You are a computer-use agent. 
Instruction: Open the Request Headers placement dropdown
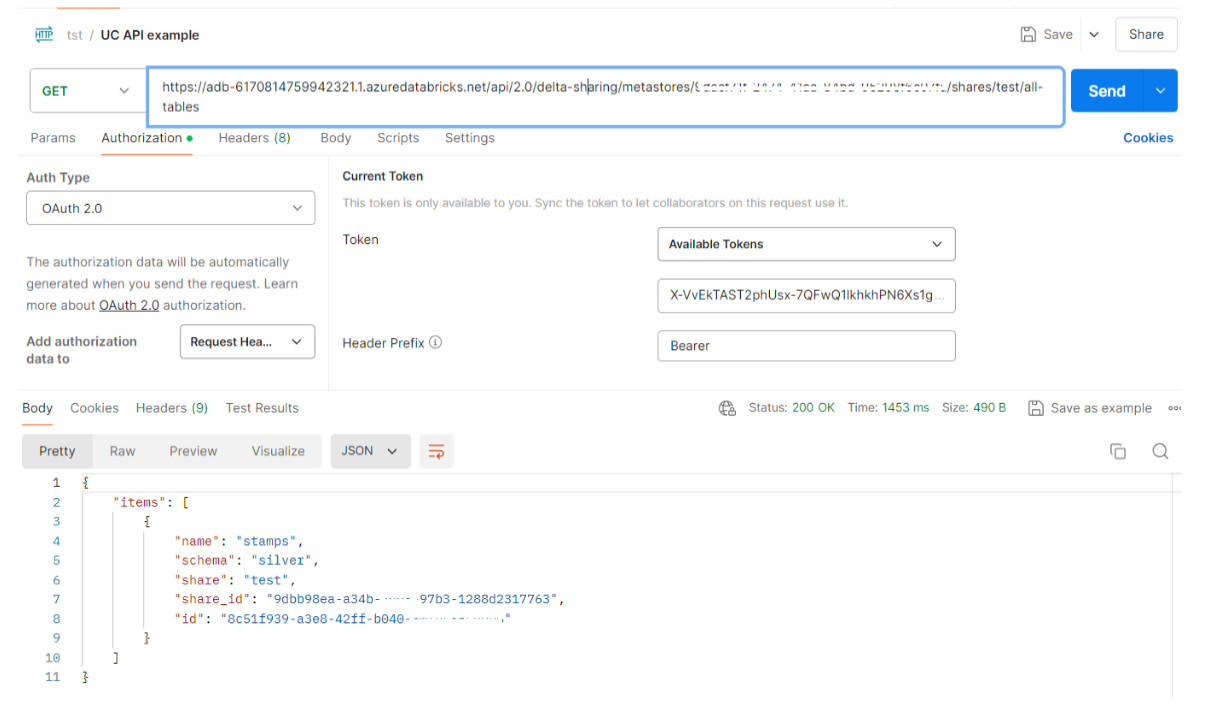coord(247,342)
